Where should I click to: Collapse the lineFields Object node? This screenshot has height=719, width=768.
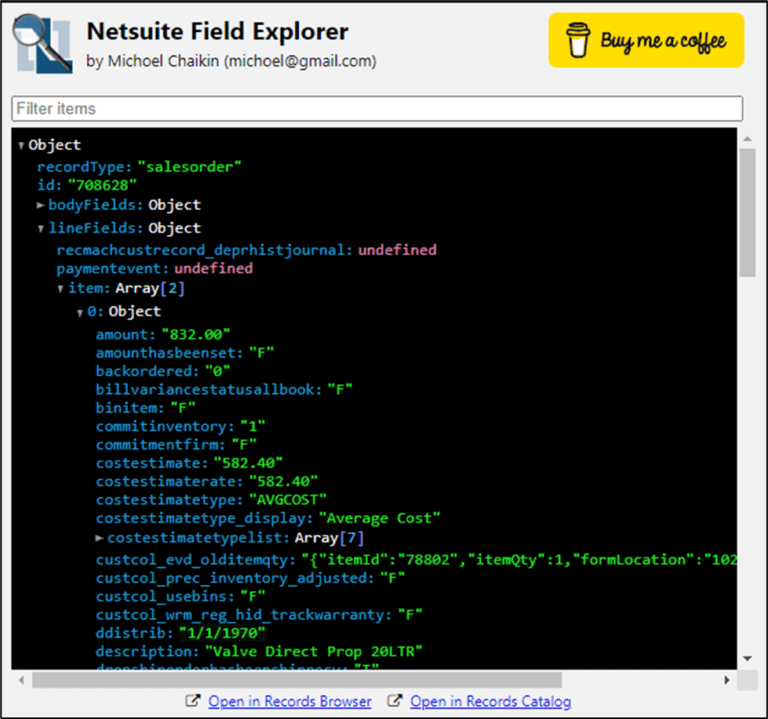(41, 228)
